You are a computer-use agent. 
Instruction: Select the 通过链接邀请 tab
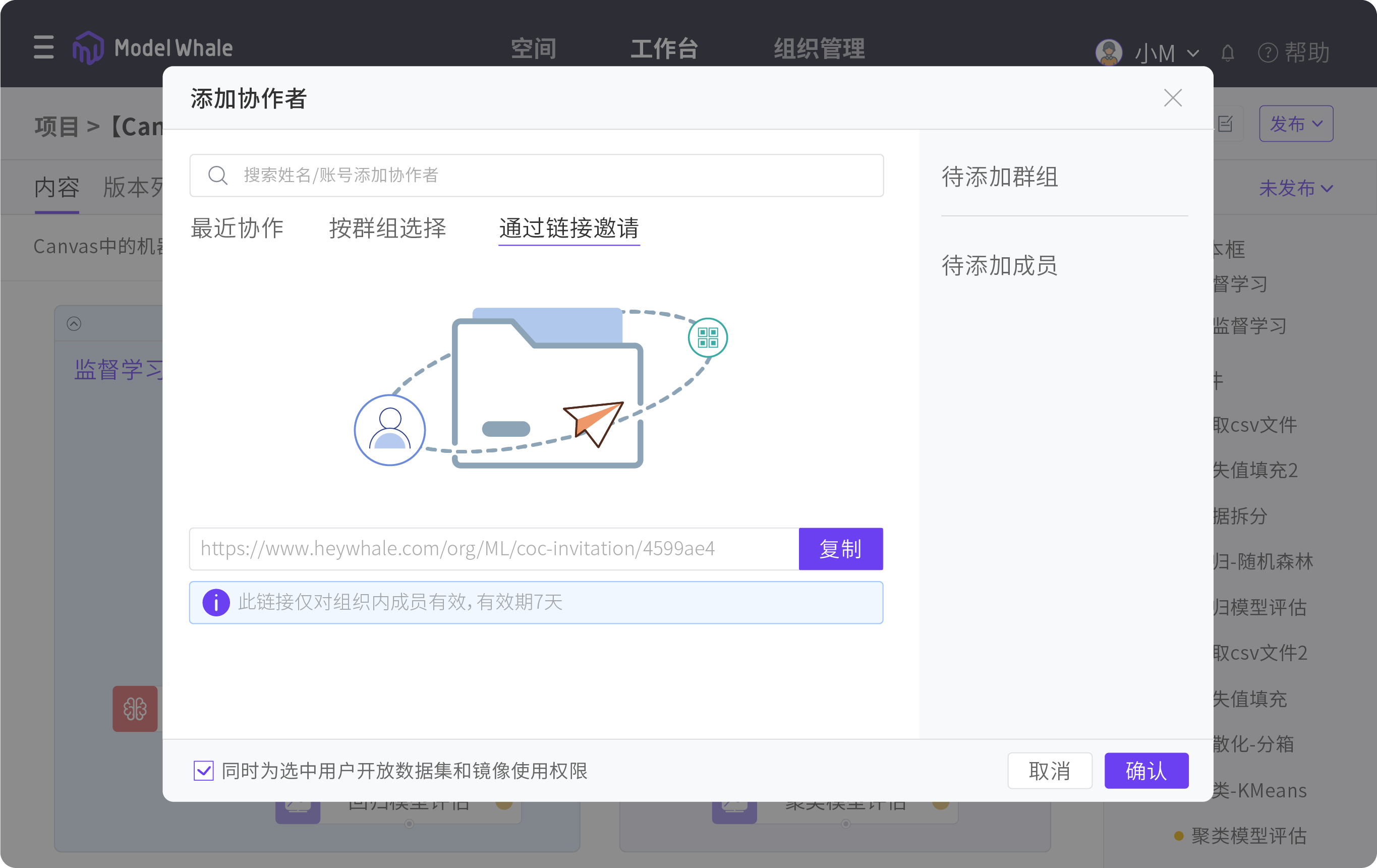coord(568,228)
